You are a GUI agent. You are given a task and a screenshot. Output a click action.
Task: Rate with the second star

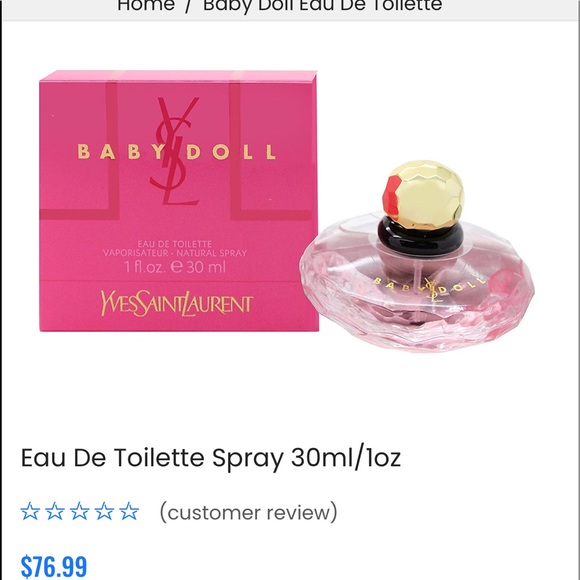coord(55,512)
